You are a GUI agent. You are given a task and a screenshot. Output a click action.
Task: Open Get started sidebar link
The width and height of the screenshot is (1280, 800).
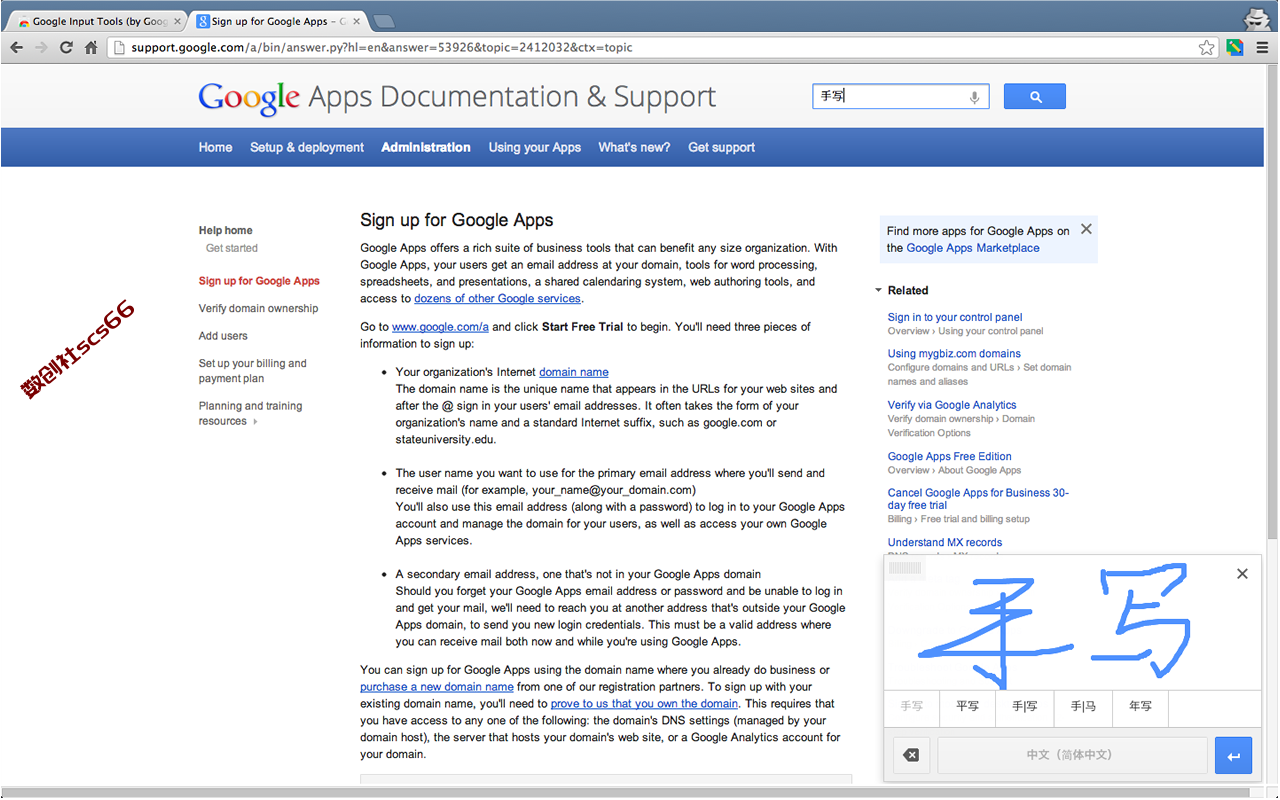click(231, 248)
